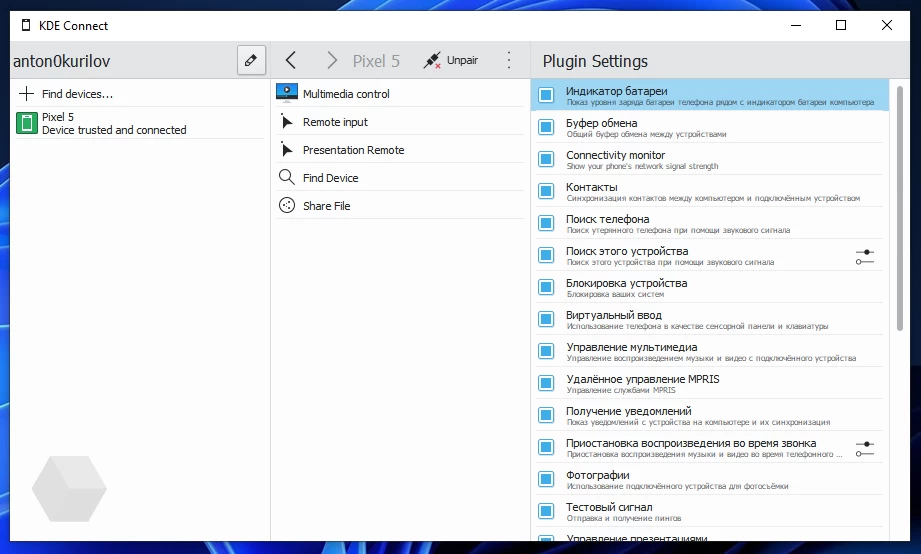
Task: Uncheck the Индикатор батареи plugin checkbox
Action: point(546,95)
